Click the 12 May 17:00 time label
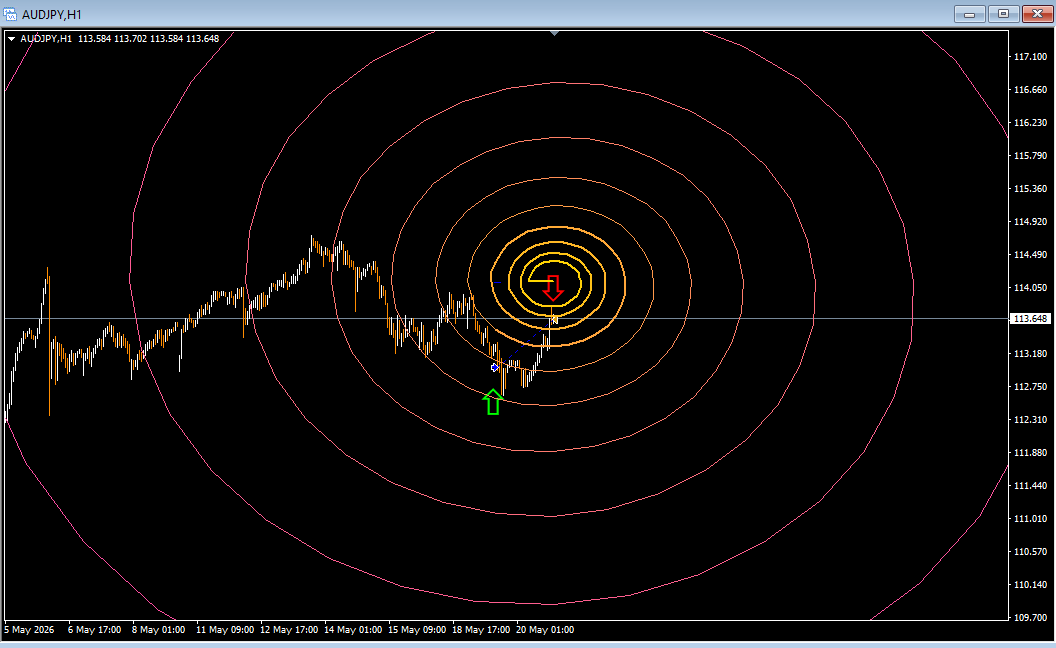 click(x=289, y=630)
